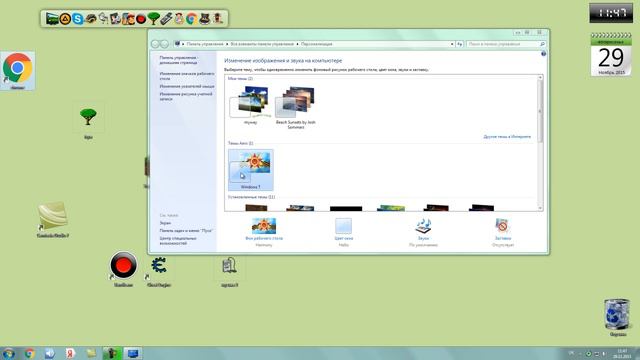Open 'Панель управления - домашняя страница' link
640x360 pixels.
click(x=178, y=60)
